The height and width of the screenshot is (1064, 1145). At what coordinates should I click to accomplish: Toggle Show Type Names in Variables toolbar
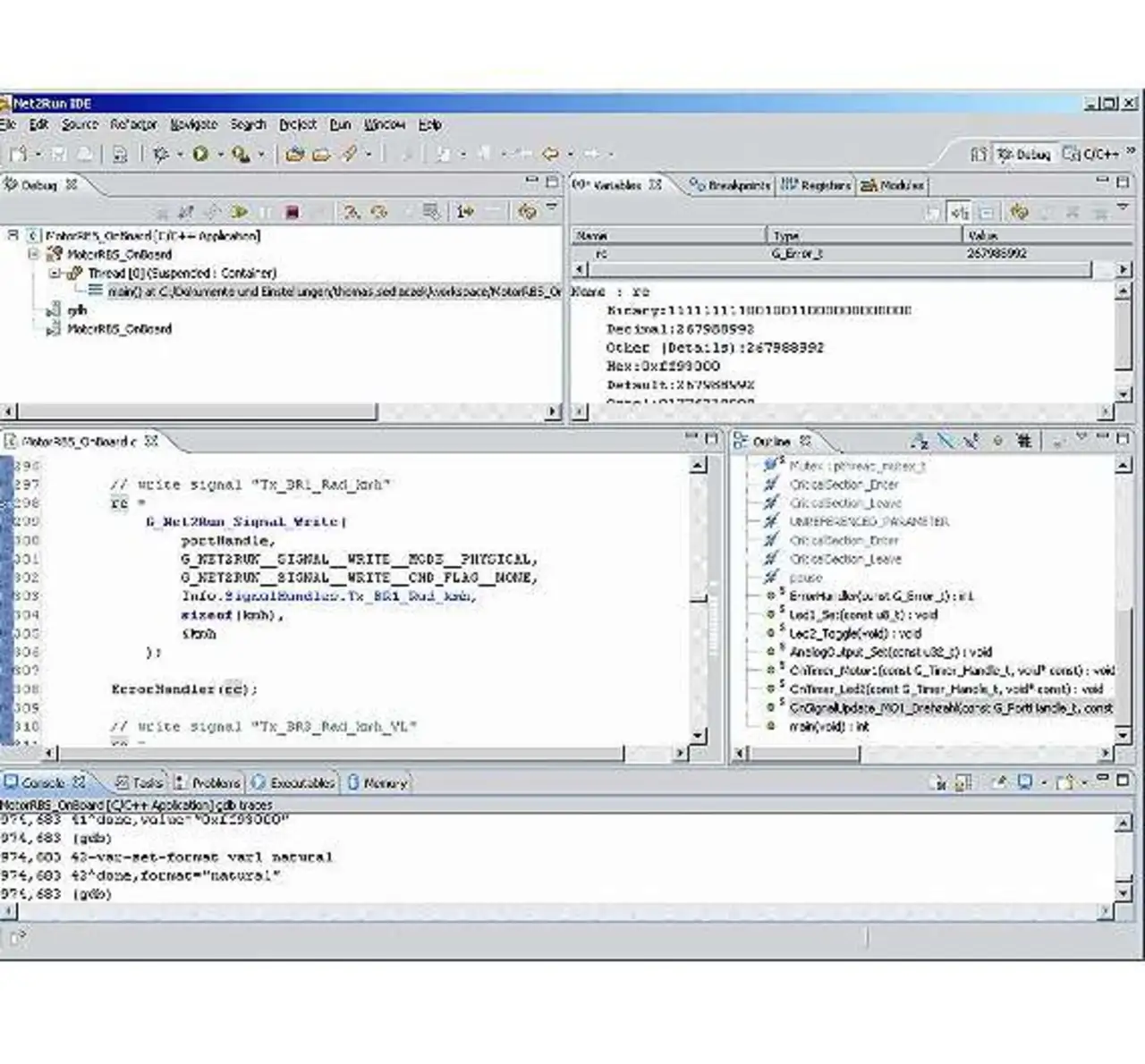[933, 212]
